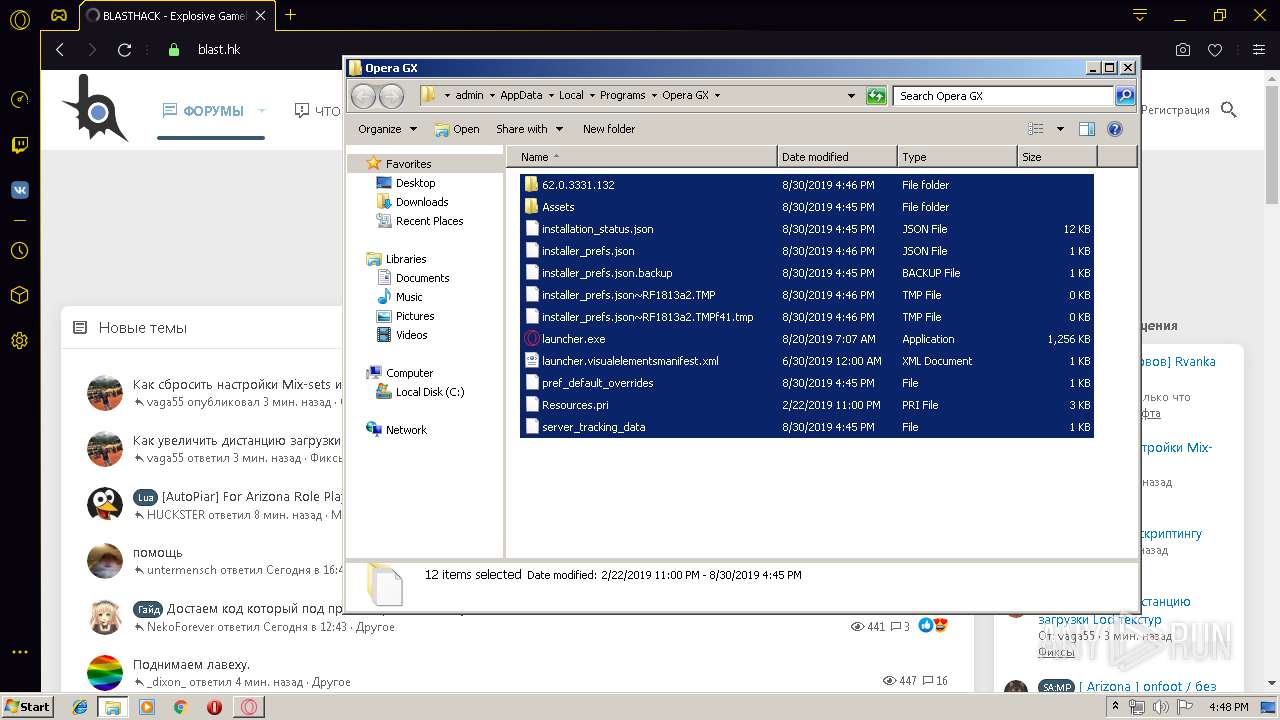This screenshot has width=1280, height=720.
Task: Open the Opera tab menu at top right
Action: 1140,15
